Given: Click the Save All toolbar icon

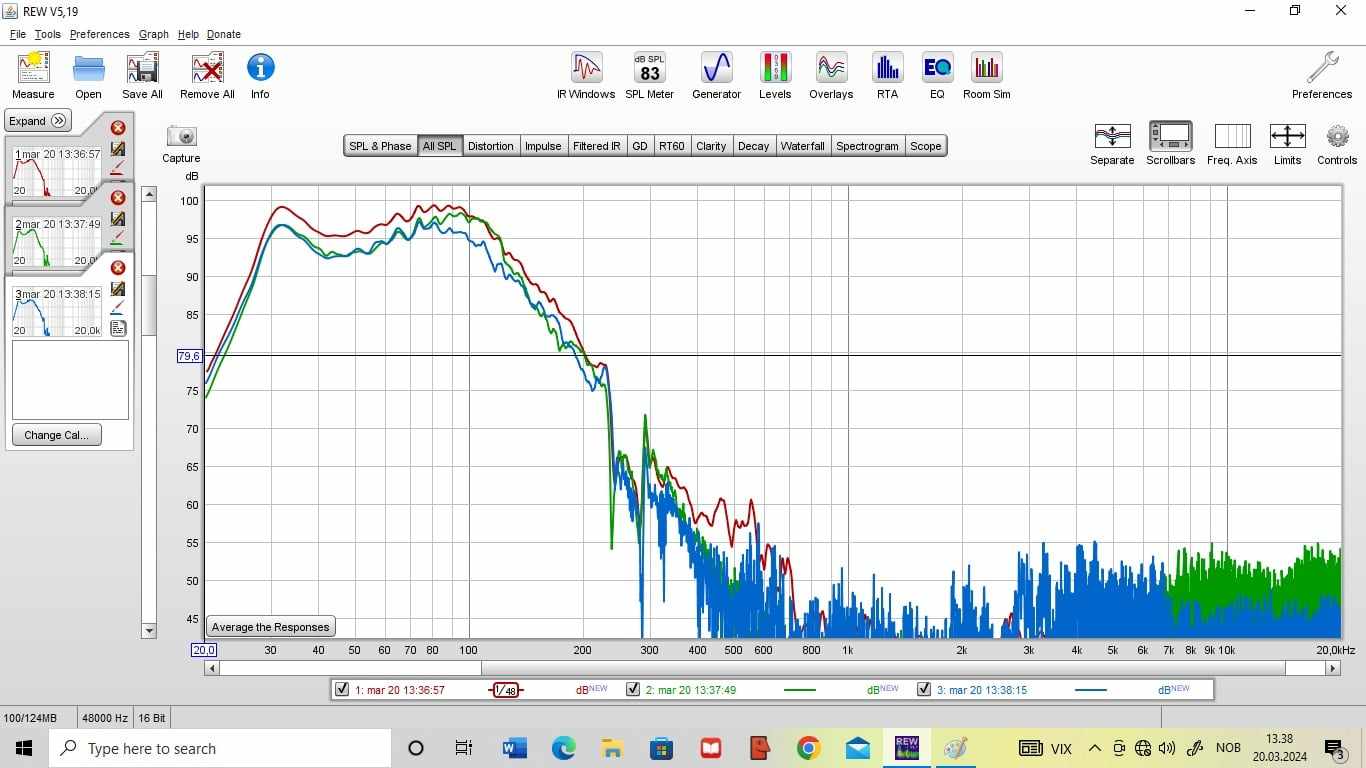Looking at the screenshot, I should click(142, 75).
